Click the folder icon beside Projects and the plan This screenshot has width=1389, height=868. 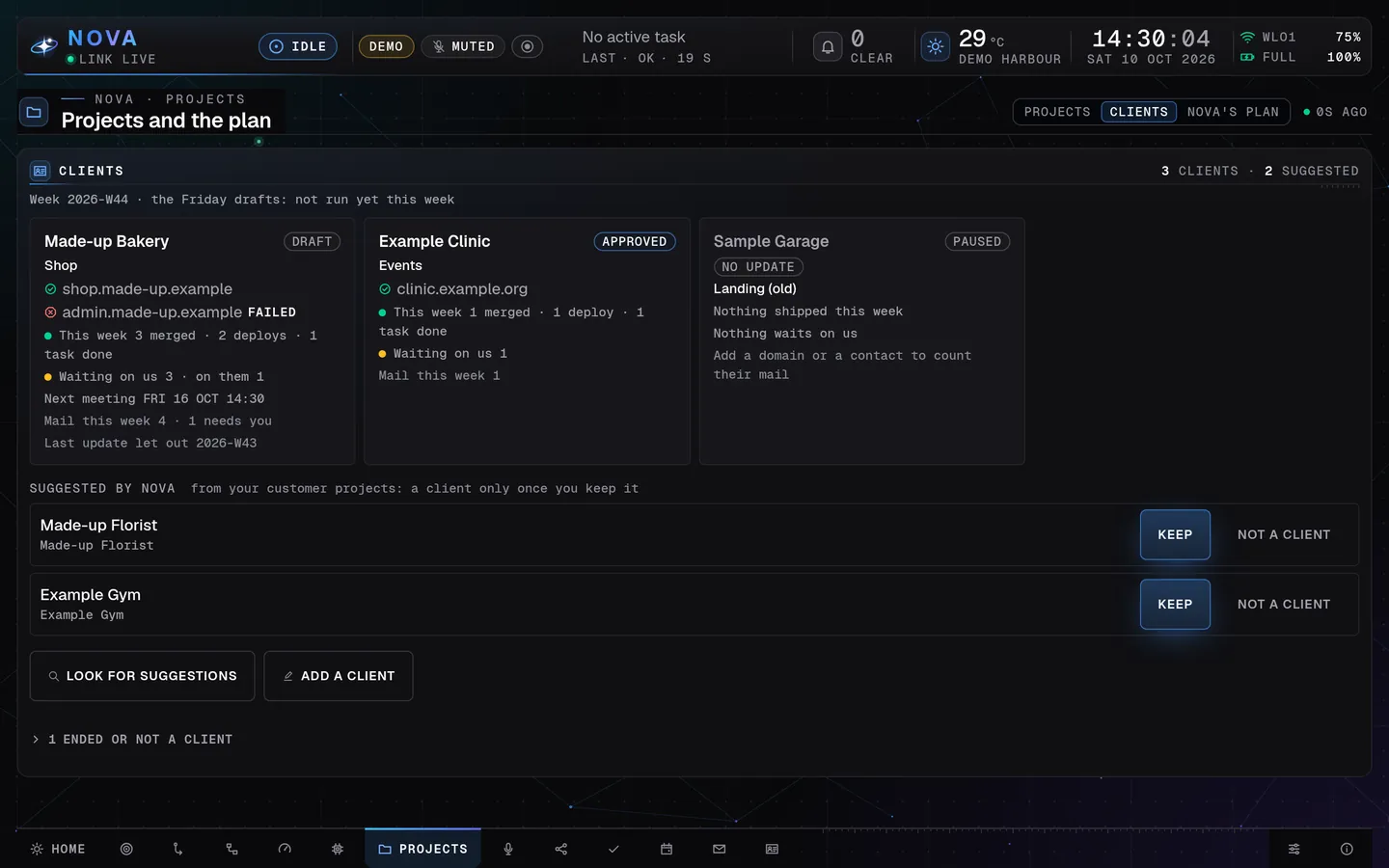(x=34, y=112)
